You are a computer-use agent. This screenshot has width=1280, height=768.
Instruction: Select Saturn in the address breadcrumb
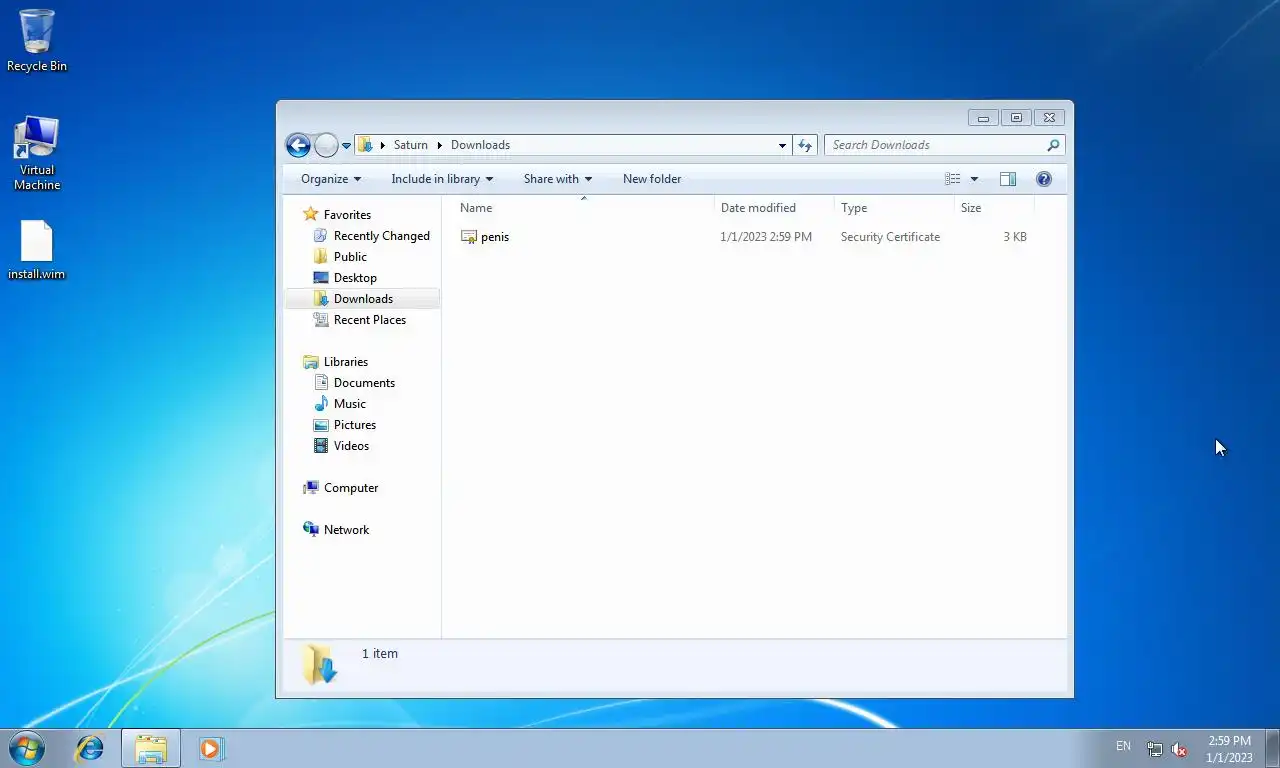tap(410, 145)
